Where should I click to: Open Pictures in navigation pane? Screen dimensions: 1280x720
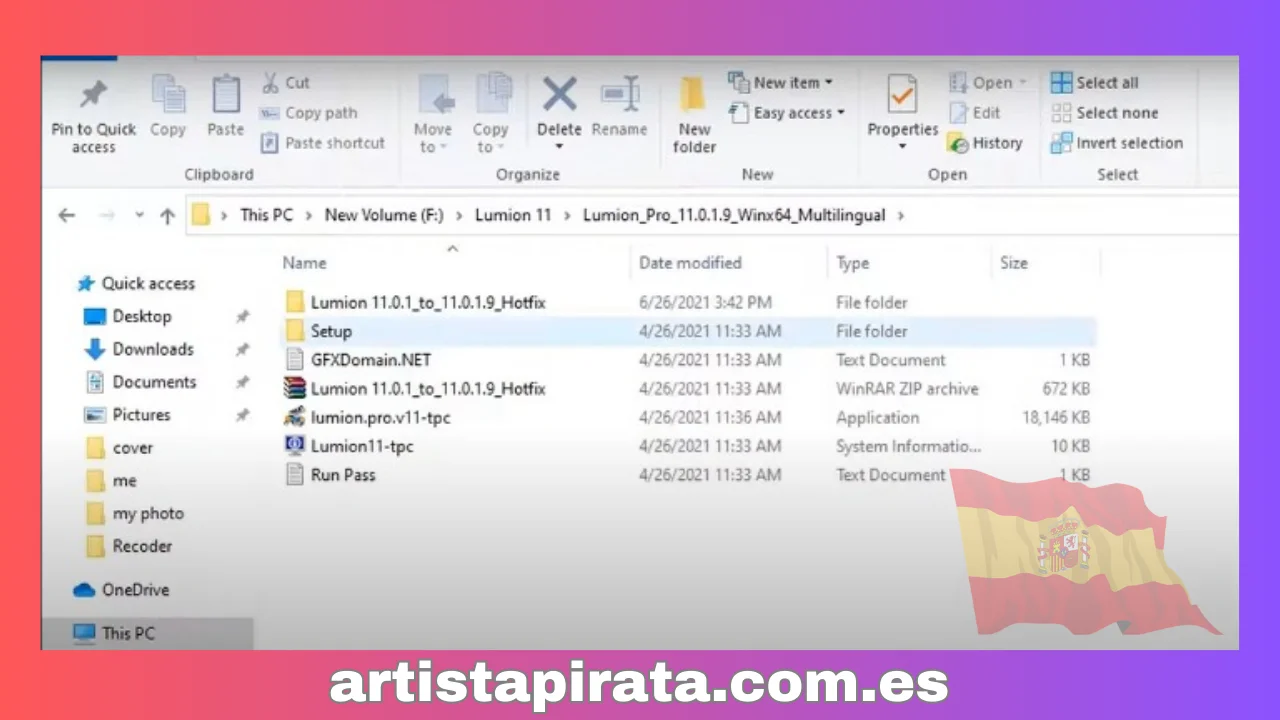tap(128, 415)
